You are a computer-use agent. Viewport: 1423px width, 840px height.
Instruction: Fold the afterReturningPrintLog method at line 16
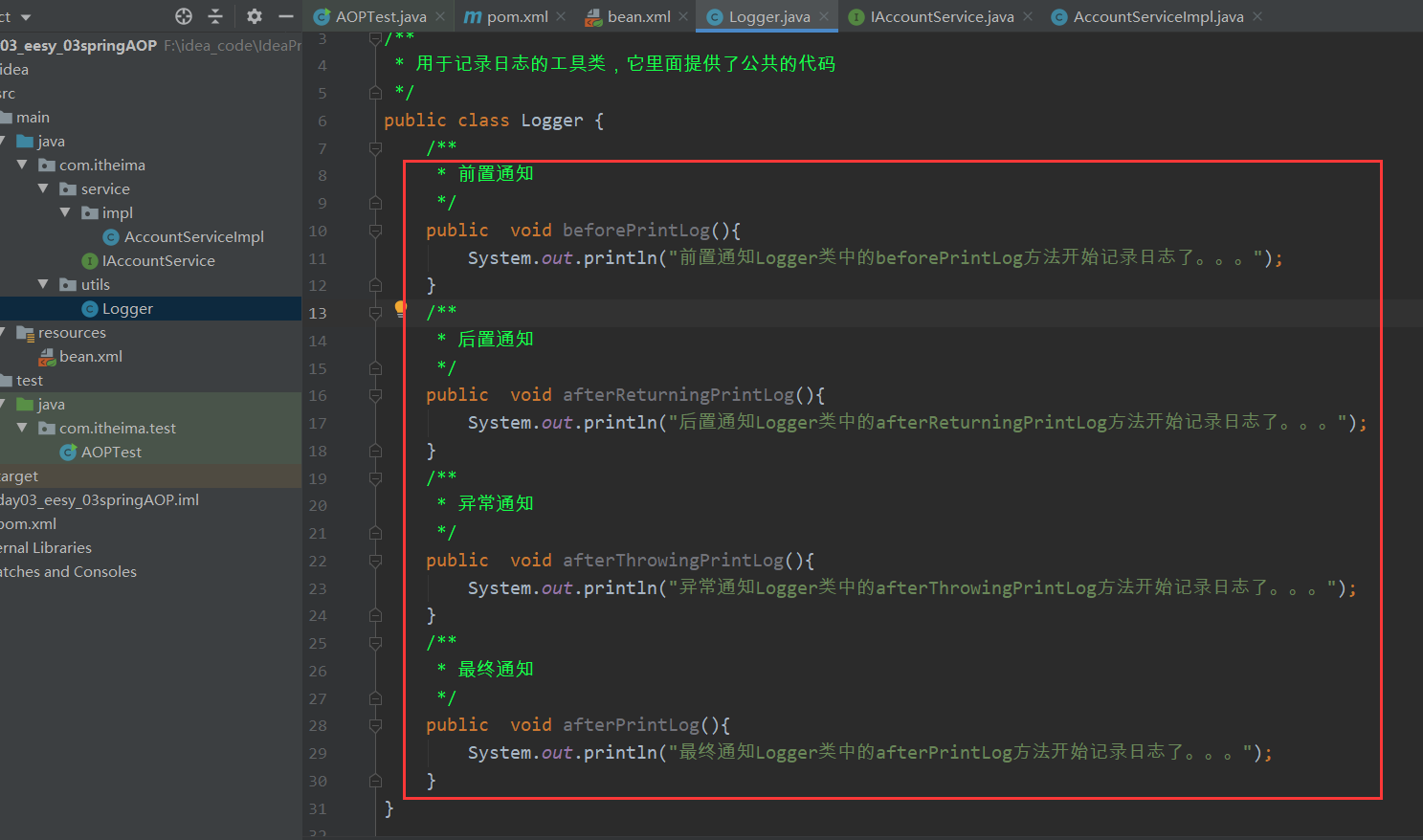[375, 395]
